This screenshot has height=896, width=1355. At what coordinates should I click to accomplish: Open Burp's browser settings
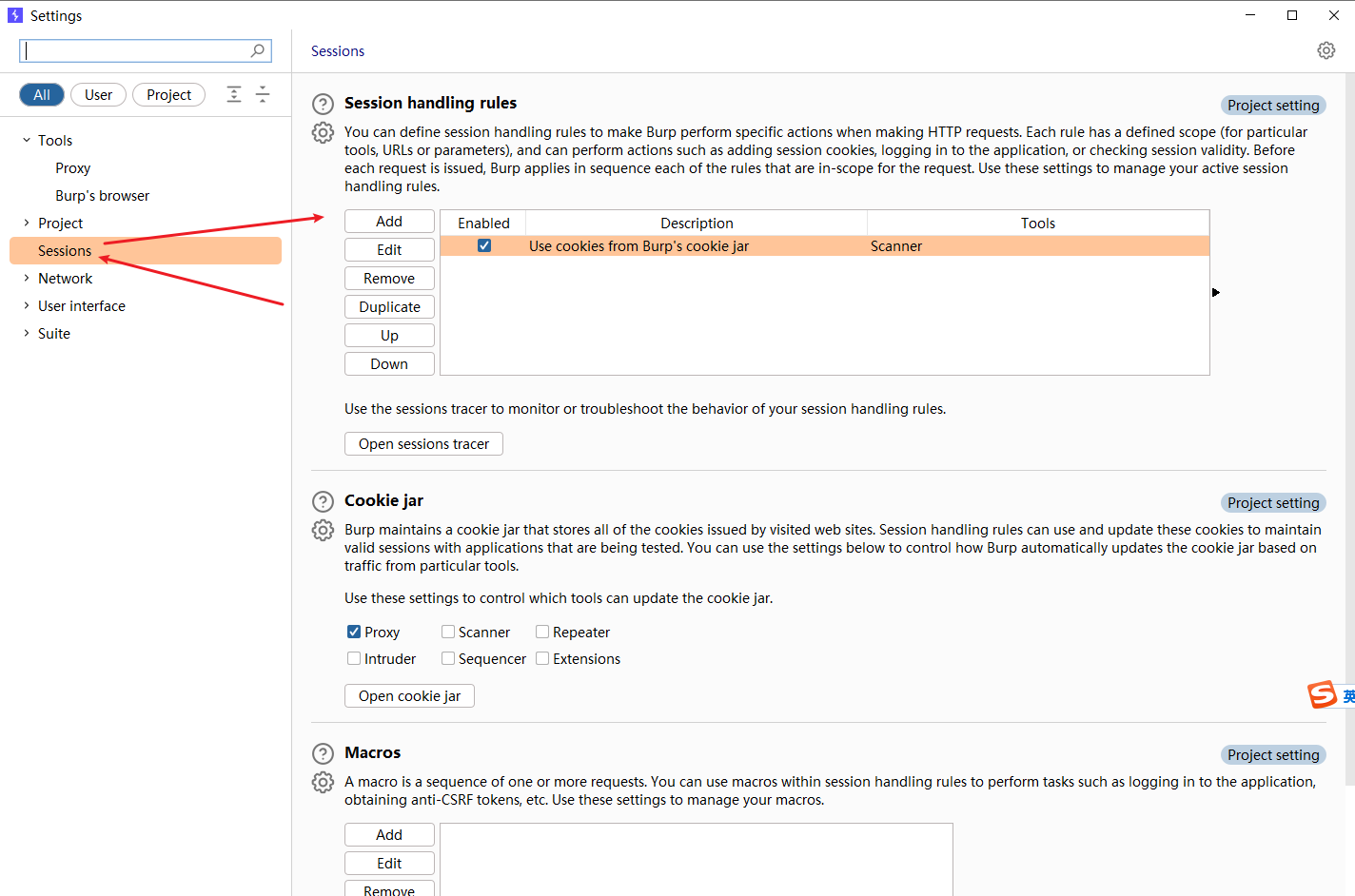(103, 196)
